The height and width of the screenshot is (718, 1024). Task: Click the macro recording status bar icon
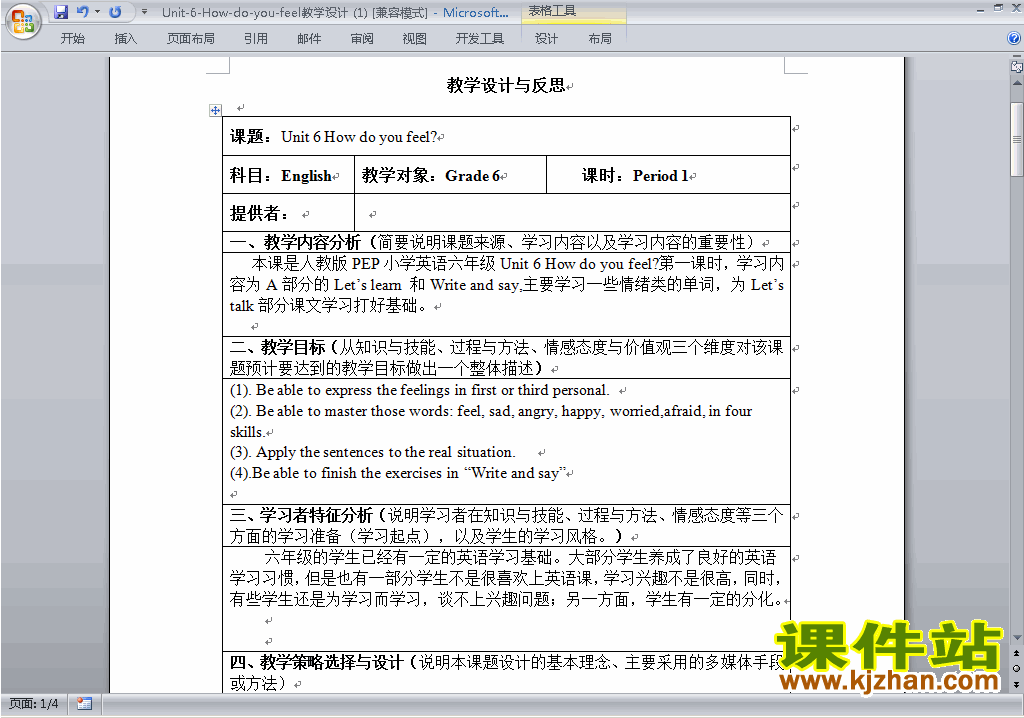[84, 704]
